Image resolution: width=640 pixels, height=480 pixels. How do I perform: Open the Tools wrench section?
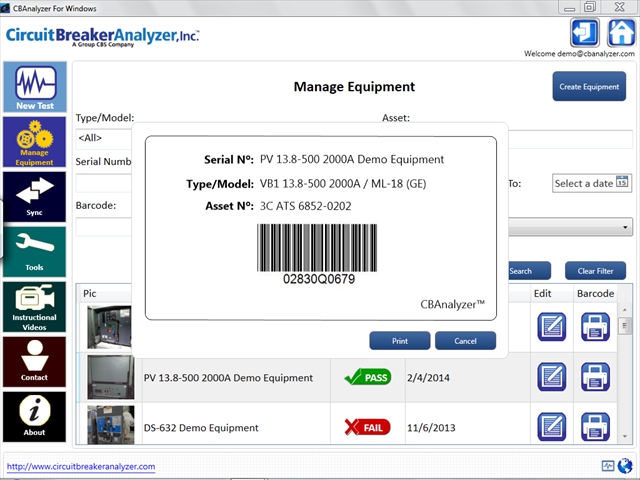(35, 252)
